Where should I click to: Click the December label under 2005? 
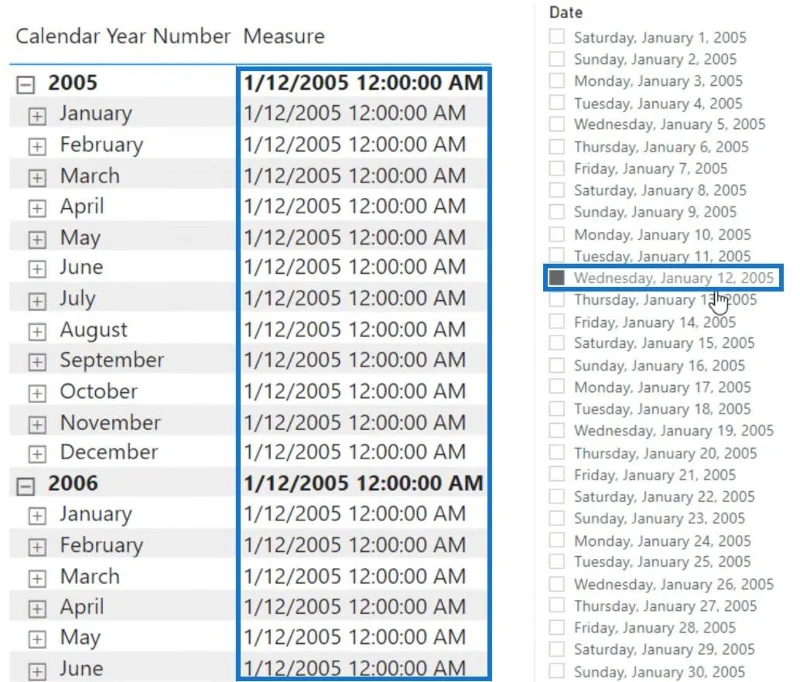coord(109,452)
